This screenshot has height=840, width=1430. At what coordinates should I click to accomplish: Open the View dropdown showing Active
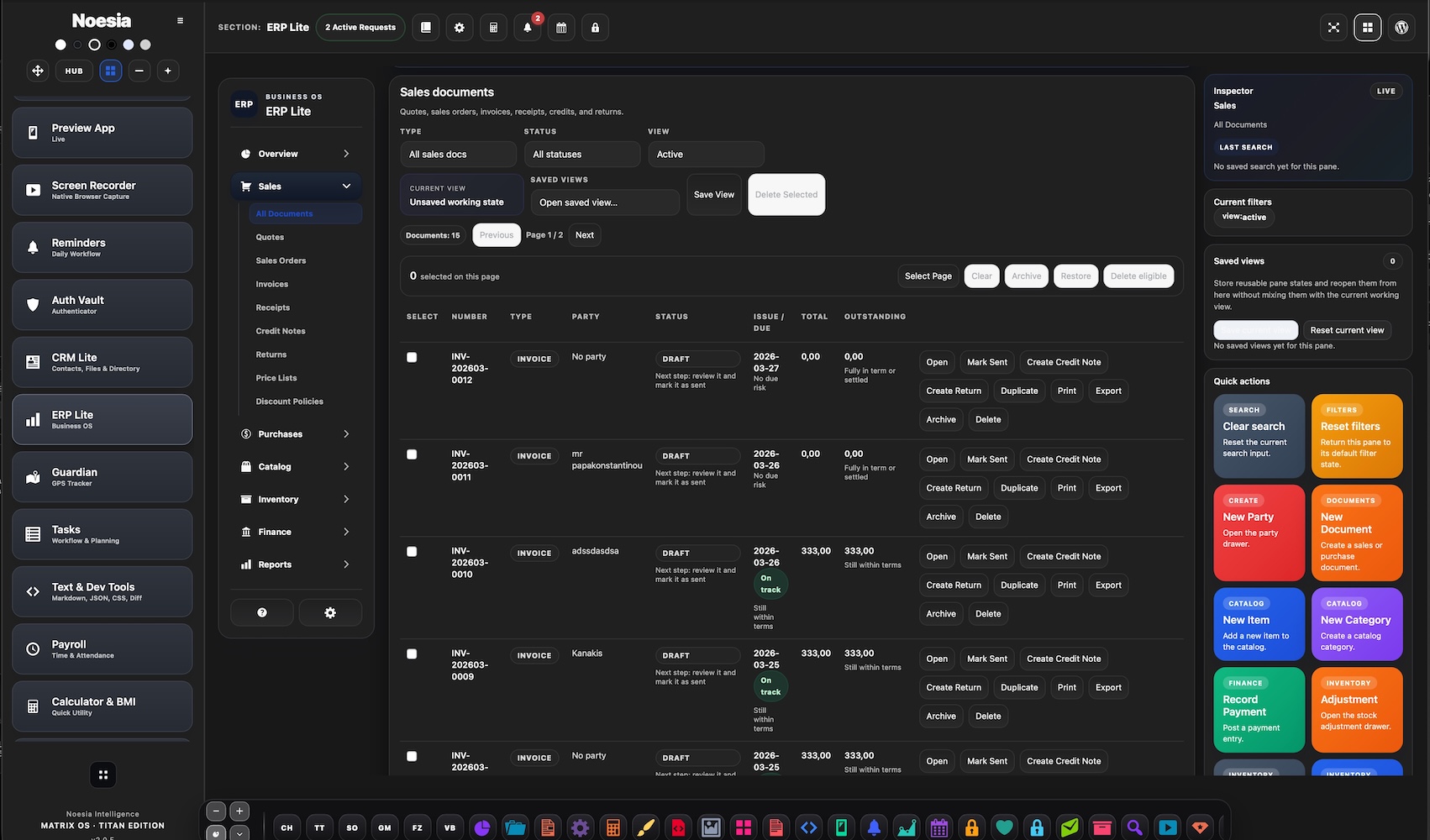point(706,155)
